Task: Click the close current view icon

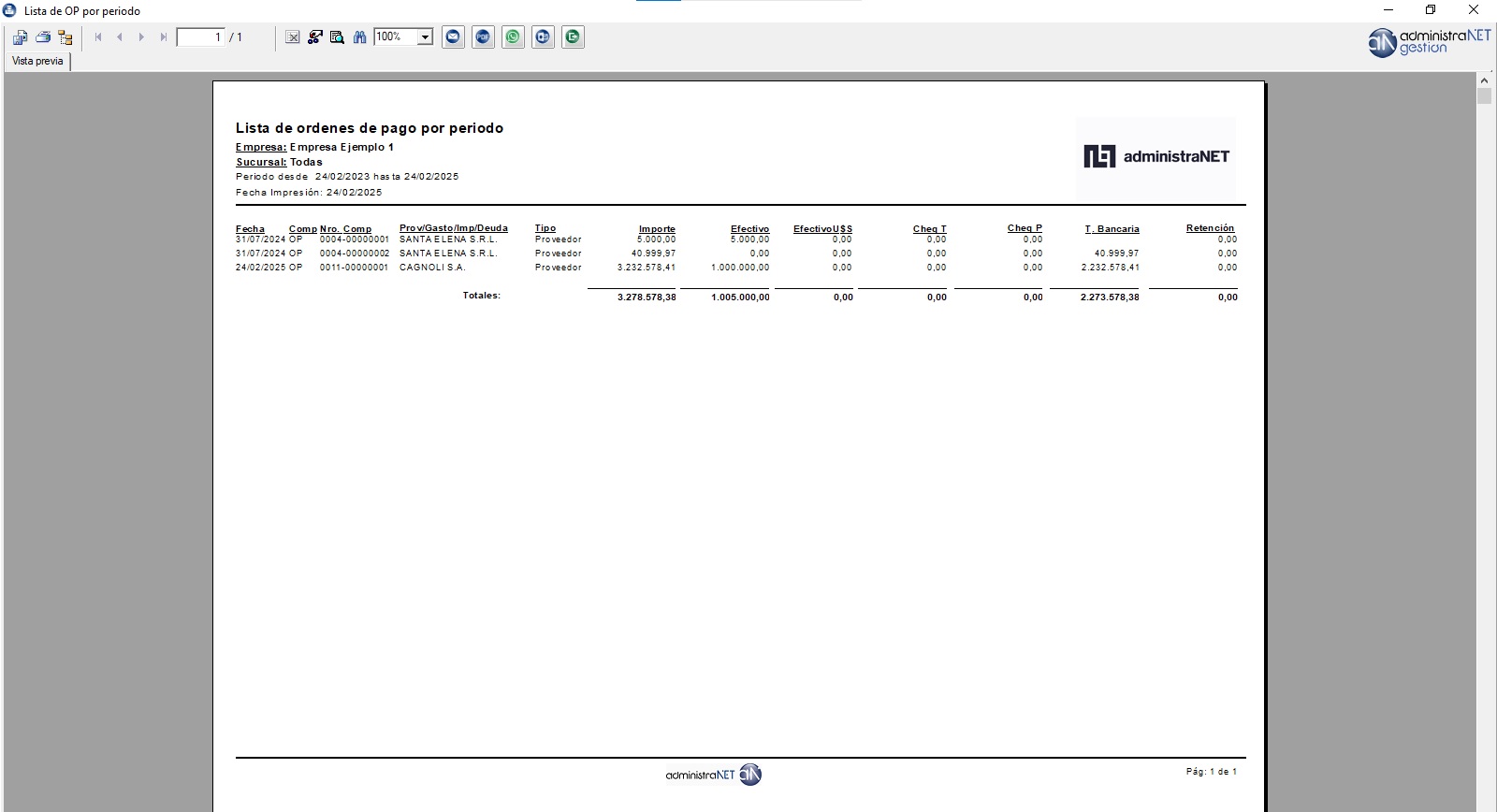Action: [293, 37]
